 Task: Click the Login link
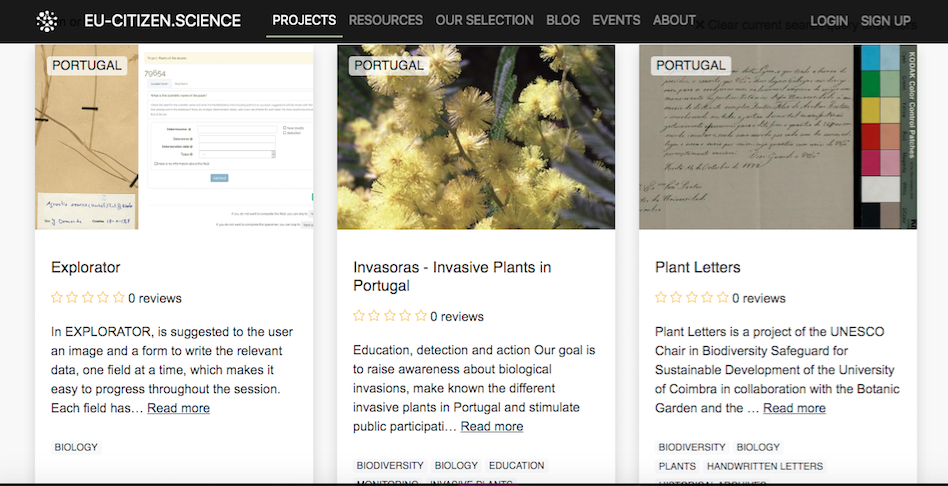(829, 21)
